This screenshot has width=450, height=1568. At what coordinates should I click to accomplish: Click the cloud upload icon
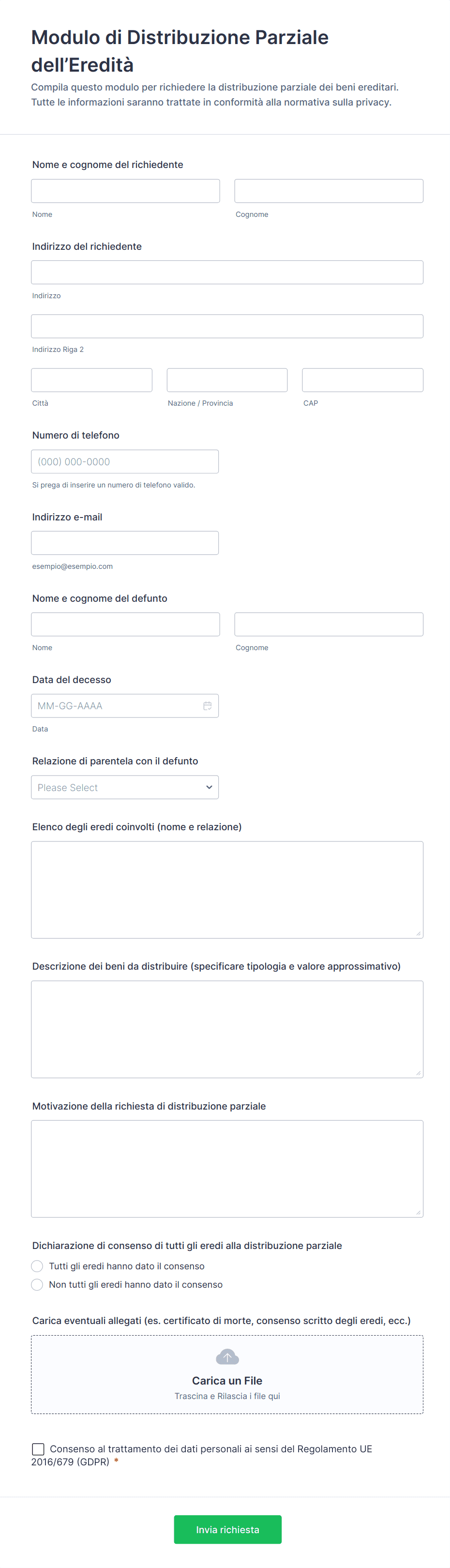point(227,1356)
